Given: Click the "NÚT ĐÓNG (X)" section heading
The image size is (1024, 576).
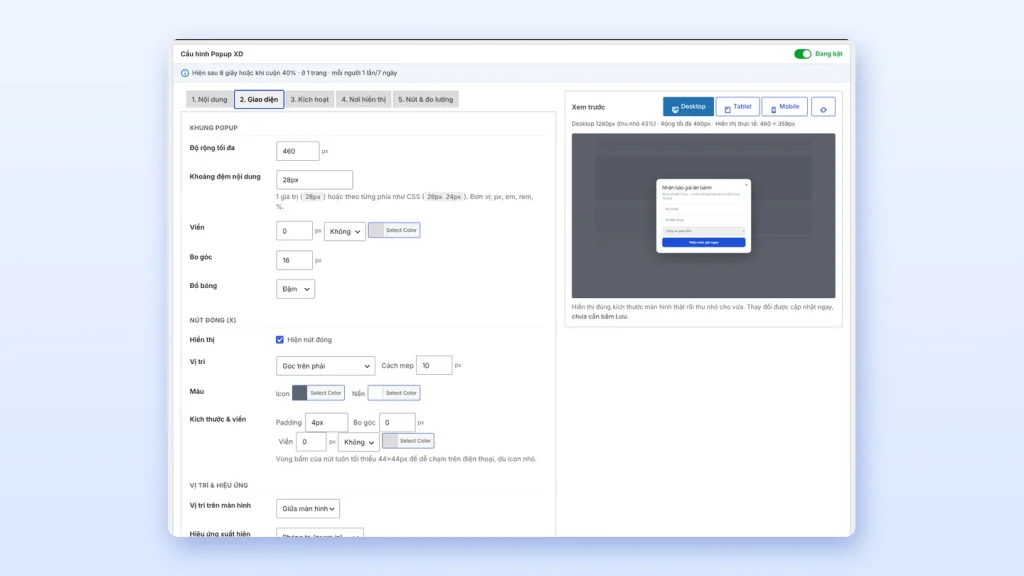Looking at the screenshot, I should click(x=213, y=320).
